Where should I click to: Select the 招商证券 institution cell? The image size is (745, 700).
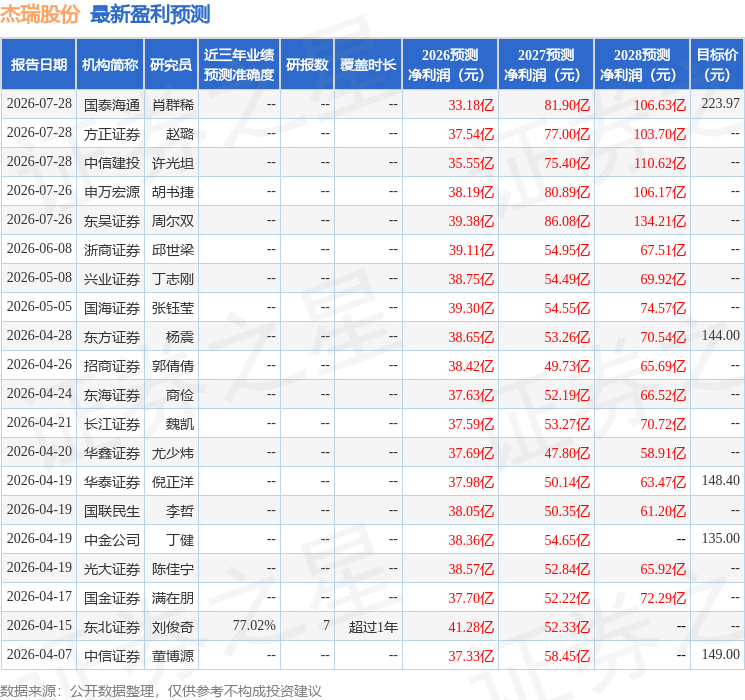tap(112, 366)
